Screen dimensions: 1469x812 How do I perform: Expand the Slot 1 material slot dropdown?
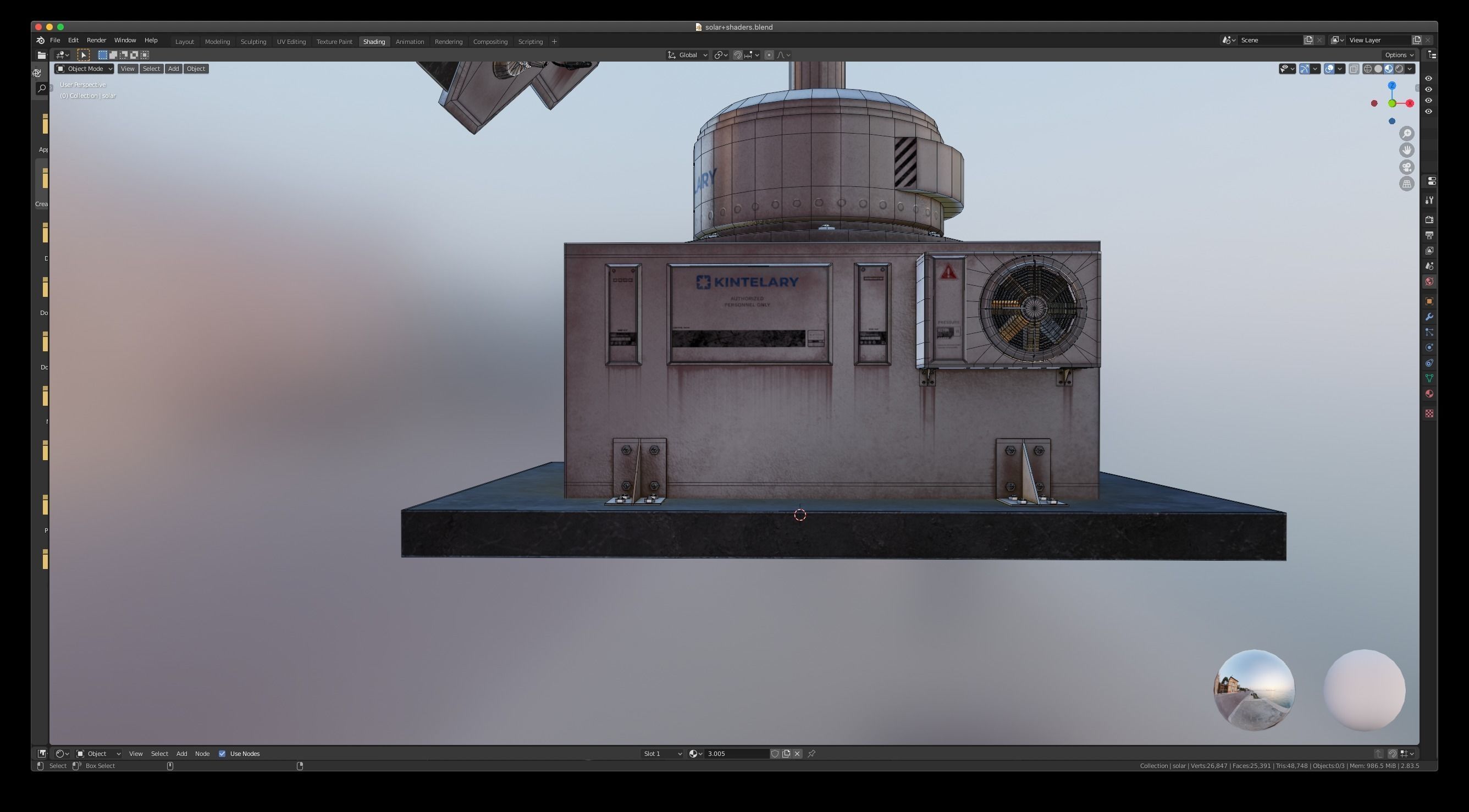[661, 754]
